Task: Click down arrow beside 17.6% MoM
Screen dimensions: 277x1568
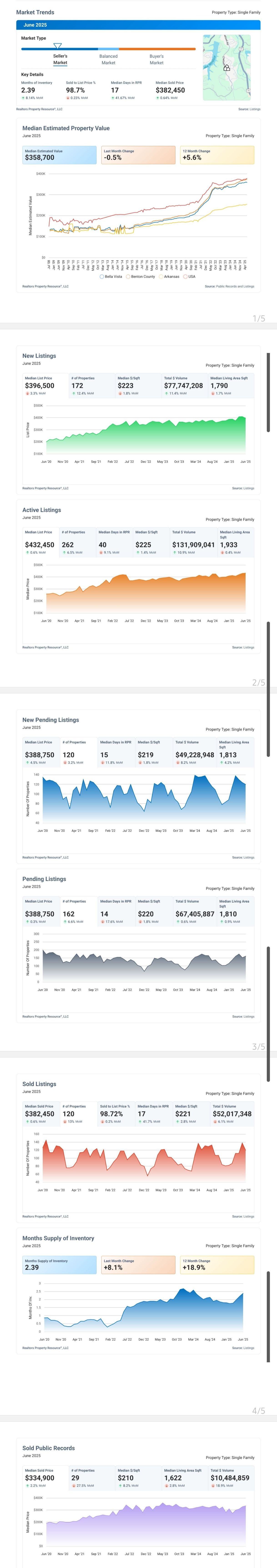Action: click(103, 922)
